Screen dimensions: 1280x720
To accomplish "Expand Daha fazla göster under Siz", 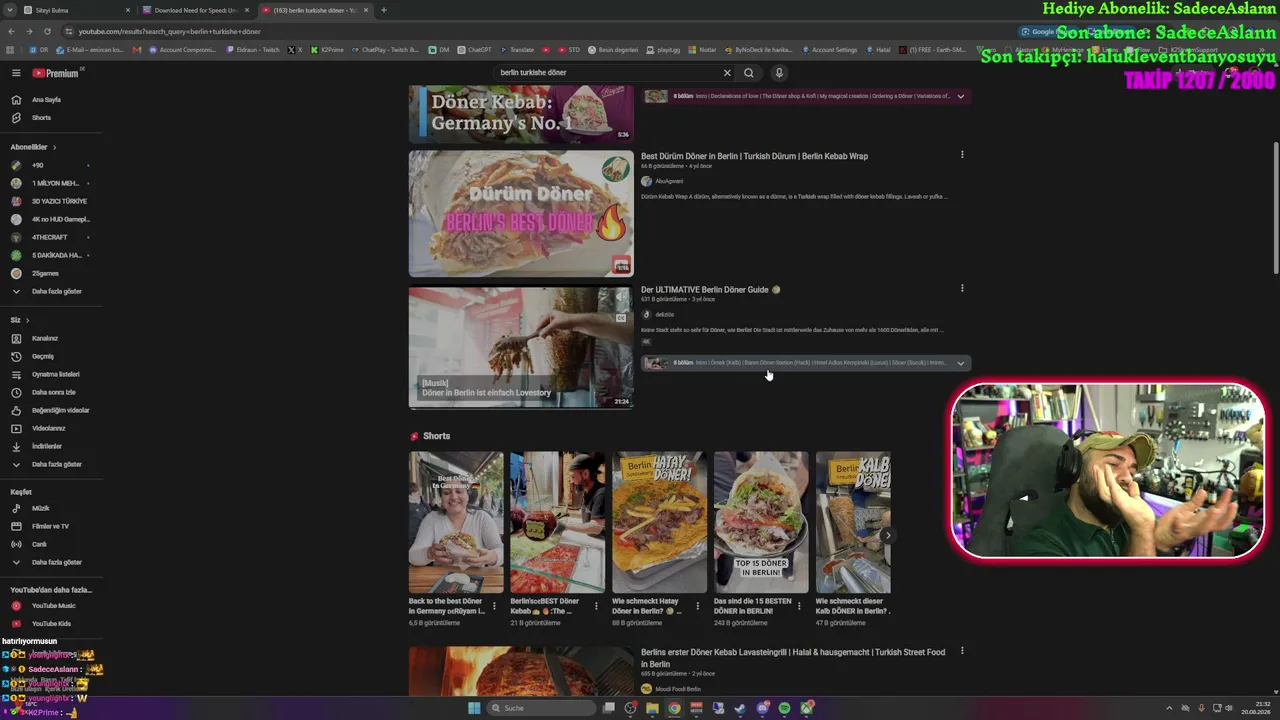I will (x=46, y=464).
